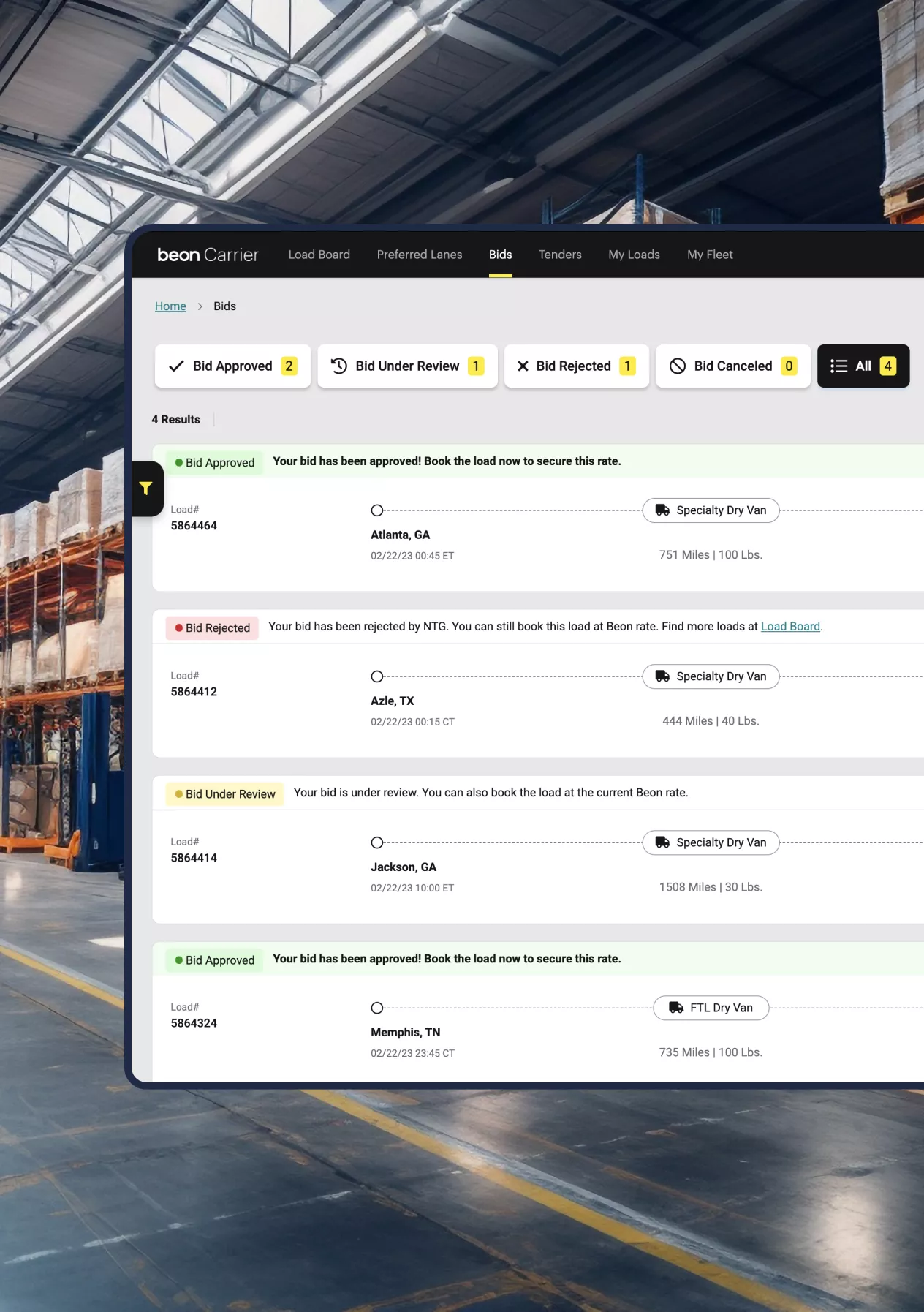
Task: Select origin circle marker for Azle, TX
Action: coord(377,676)
